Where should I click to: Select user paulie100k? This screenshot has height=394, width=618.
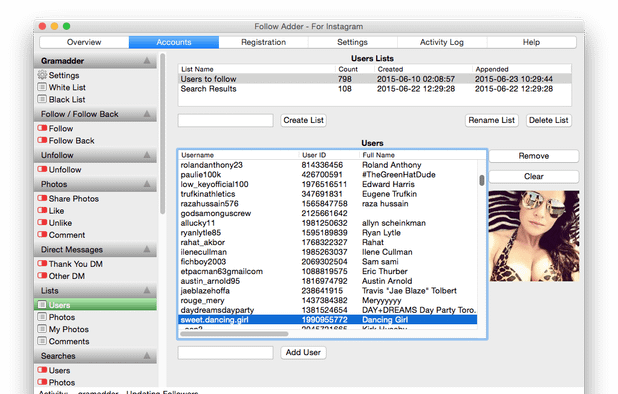click(328, 175)
